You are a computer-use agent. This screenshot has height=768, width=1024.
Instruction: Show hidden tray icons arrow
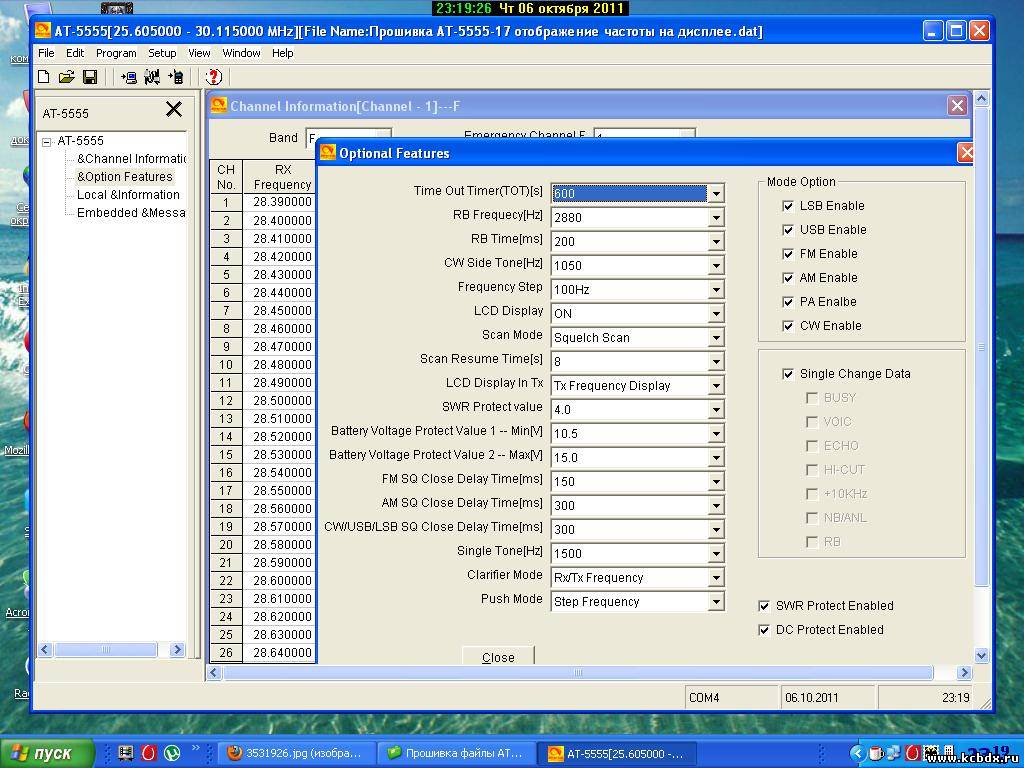click(859, 754)
